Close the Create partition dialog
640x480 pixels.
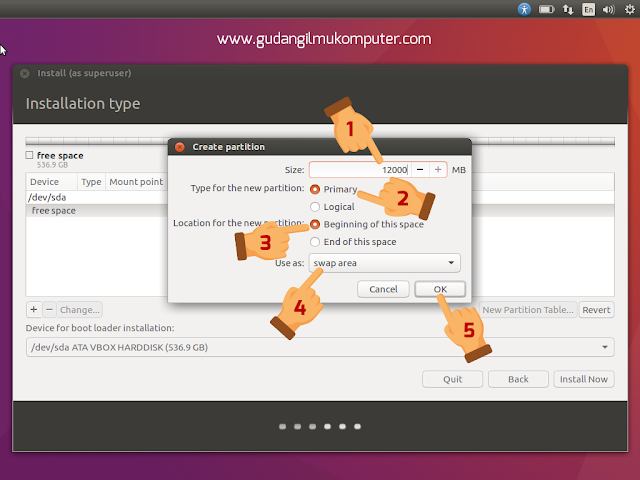(x=180, y=147)
